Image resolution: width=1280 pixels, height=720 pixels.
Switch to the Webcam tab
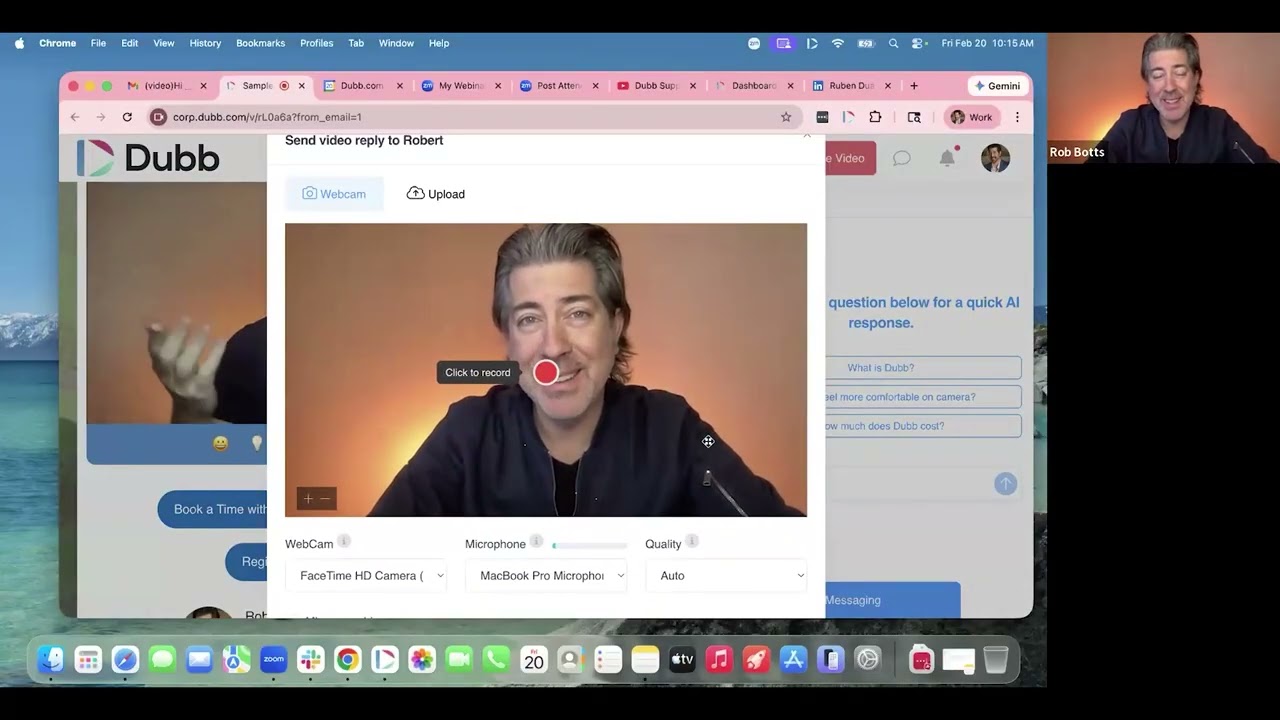click(334, 194)
